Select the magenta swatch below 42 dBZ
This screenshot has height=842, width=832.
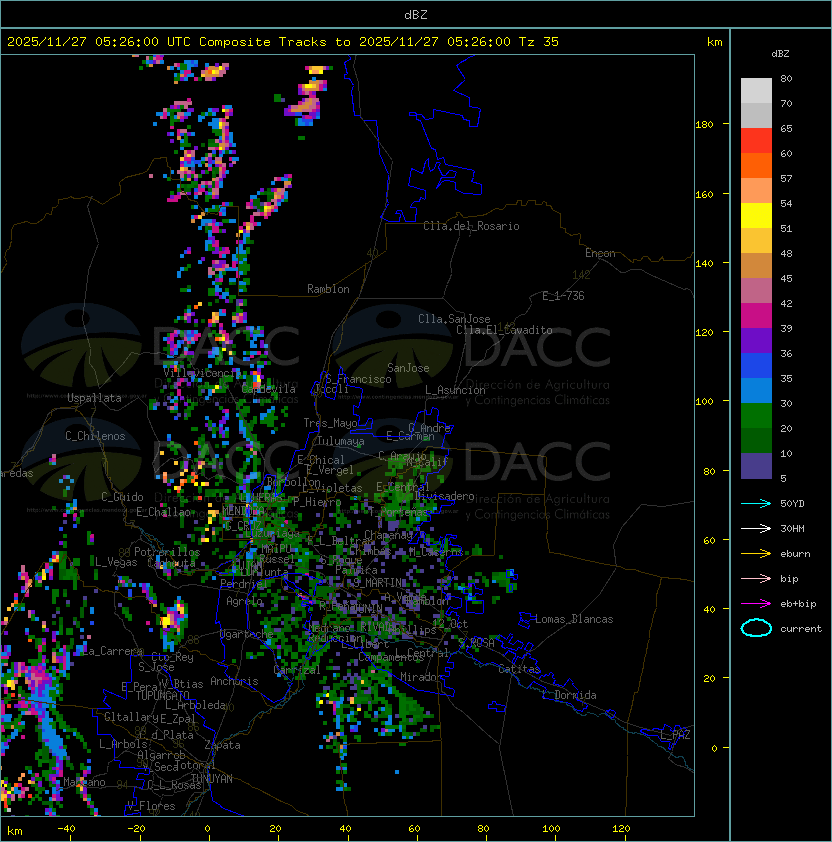(756, 316)
